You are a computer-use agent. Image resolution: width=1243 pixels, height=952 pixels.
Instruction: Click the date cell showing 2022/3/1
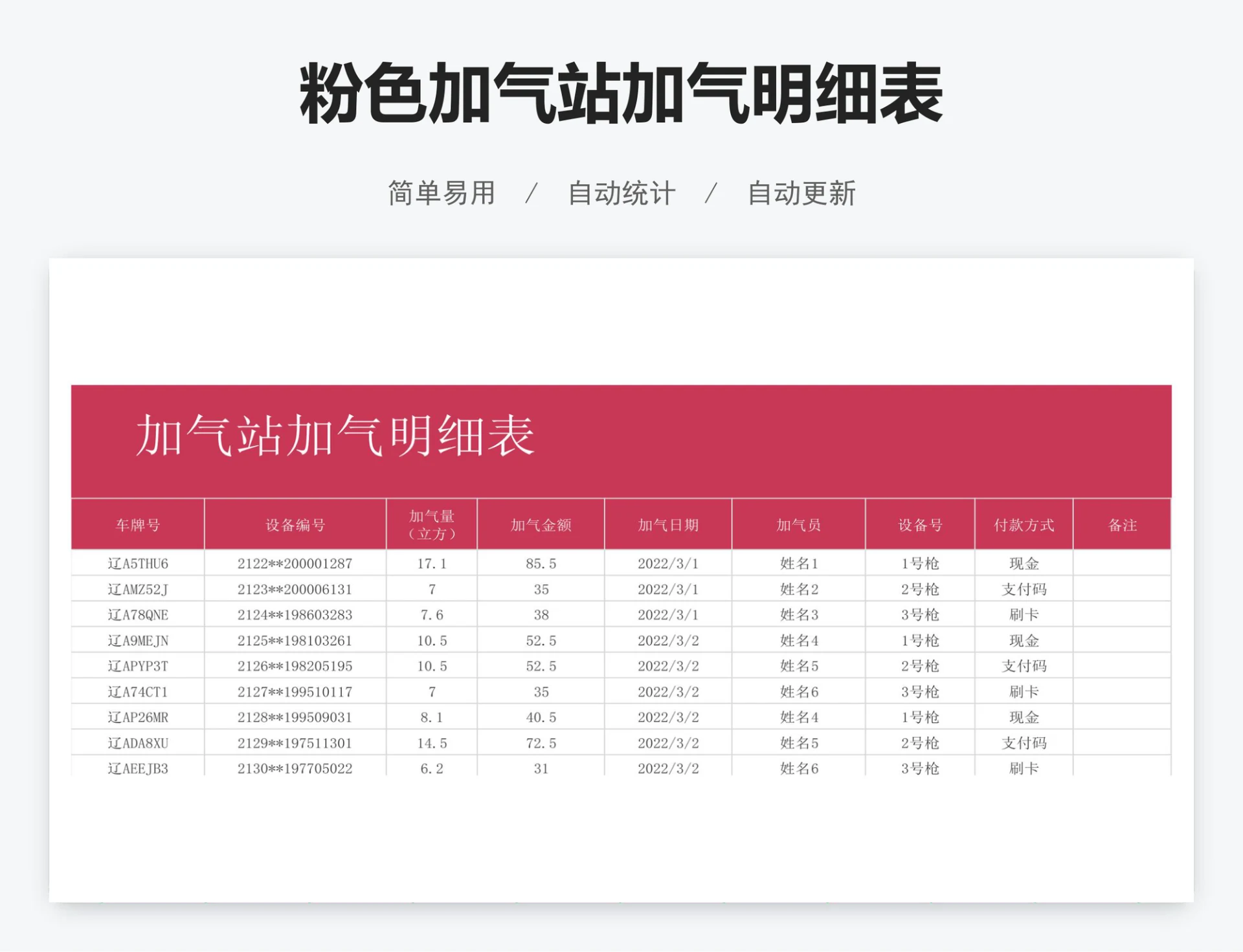coord(668,563)
